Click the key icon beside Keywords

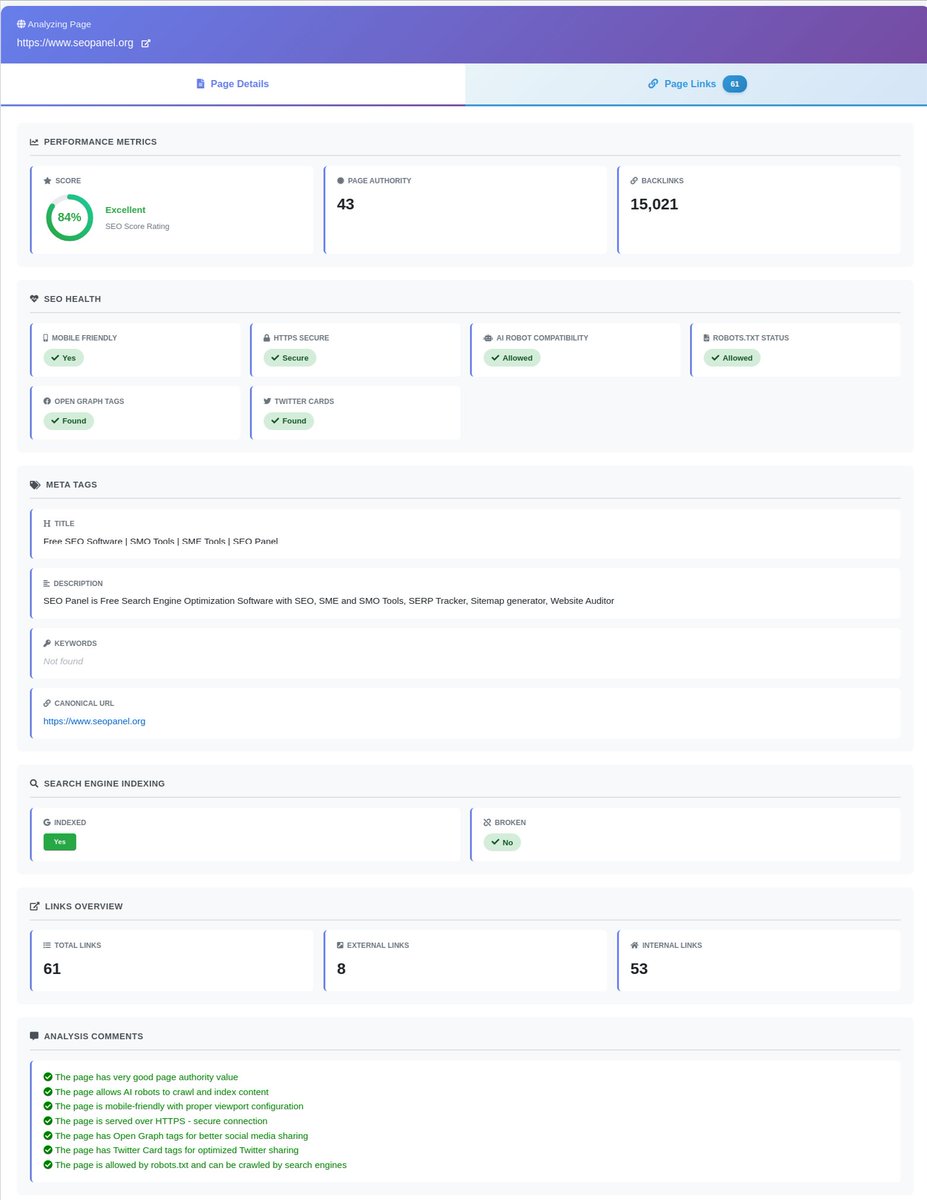[x=47, y=643]
